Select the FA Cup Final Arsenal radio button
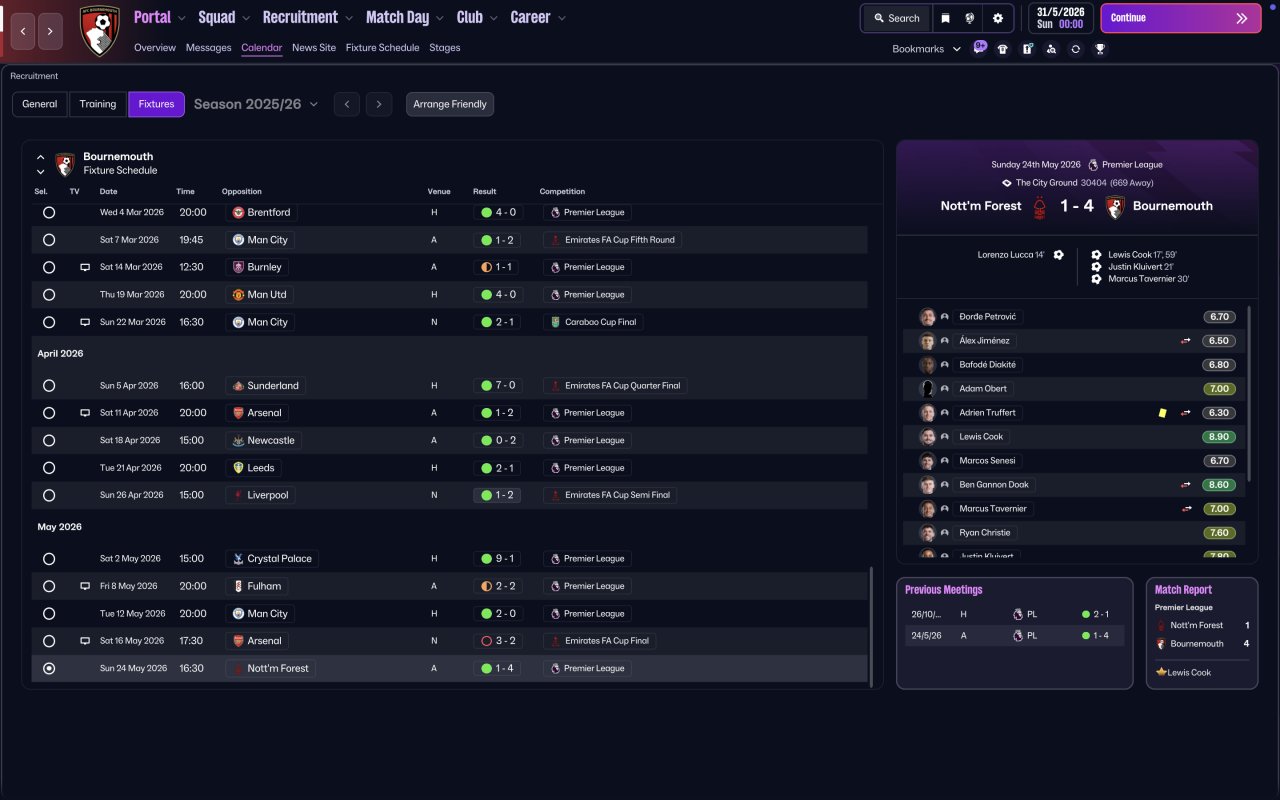 [x=49, y=641]
